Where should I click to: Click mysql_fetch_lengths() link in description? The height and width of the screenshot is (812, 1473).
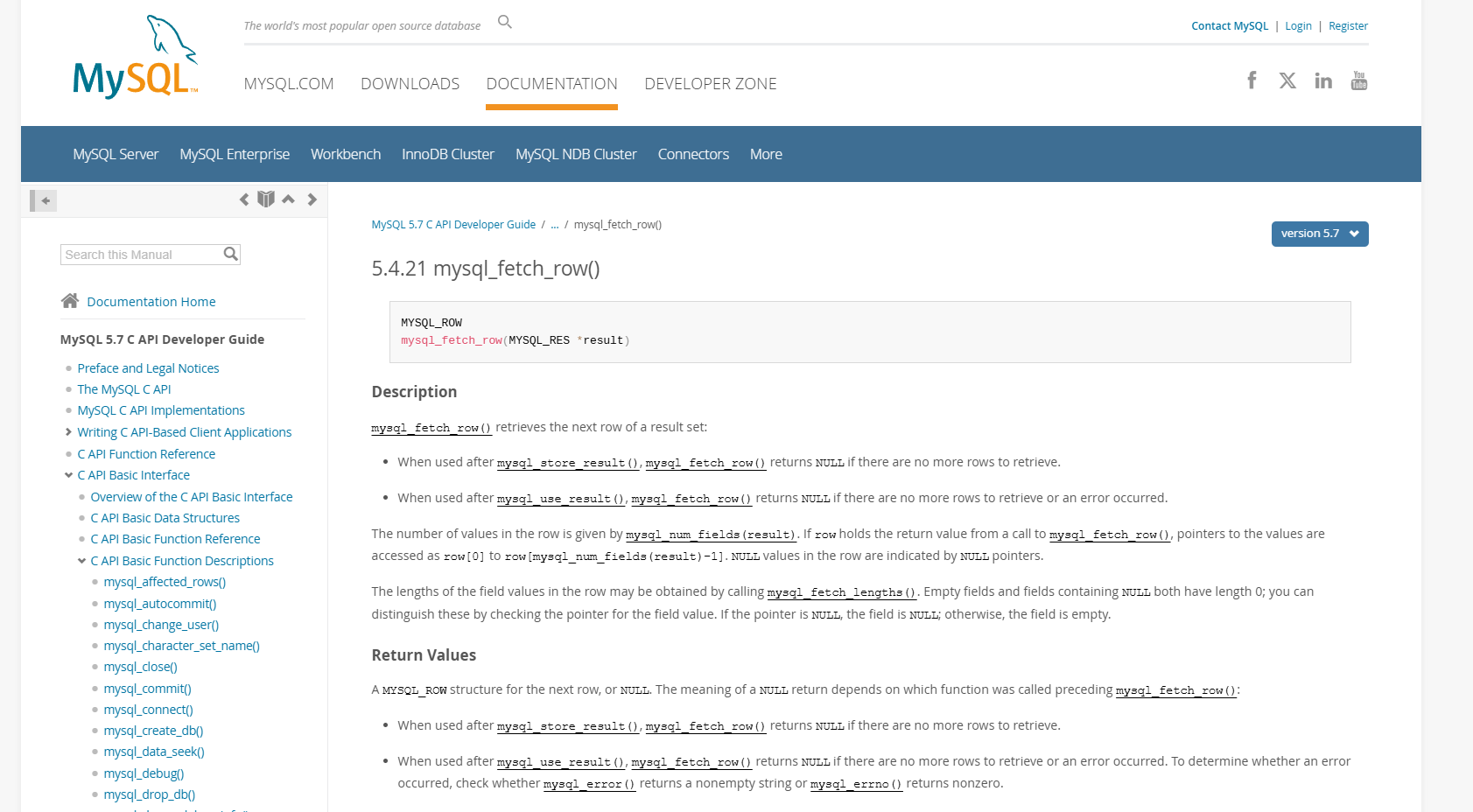[x=842, y=592]
